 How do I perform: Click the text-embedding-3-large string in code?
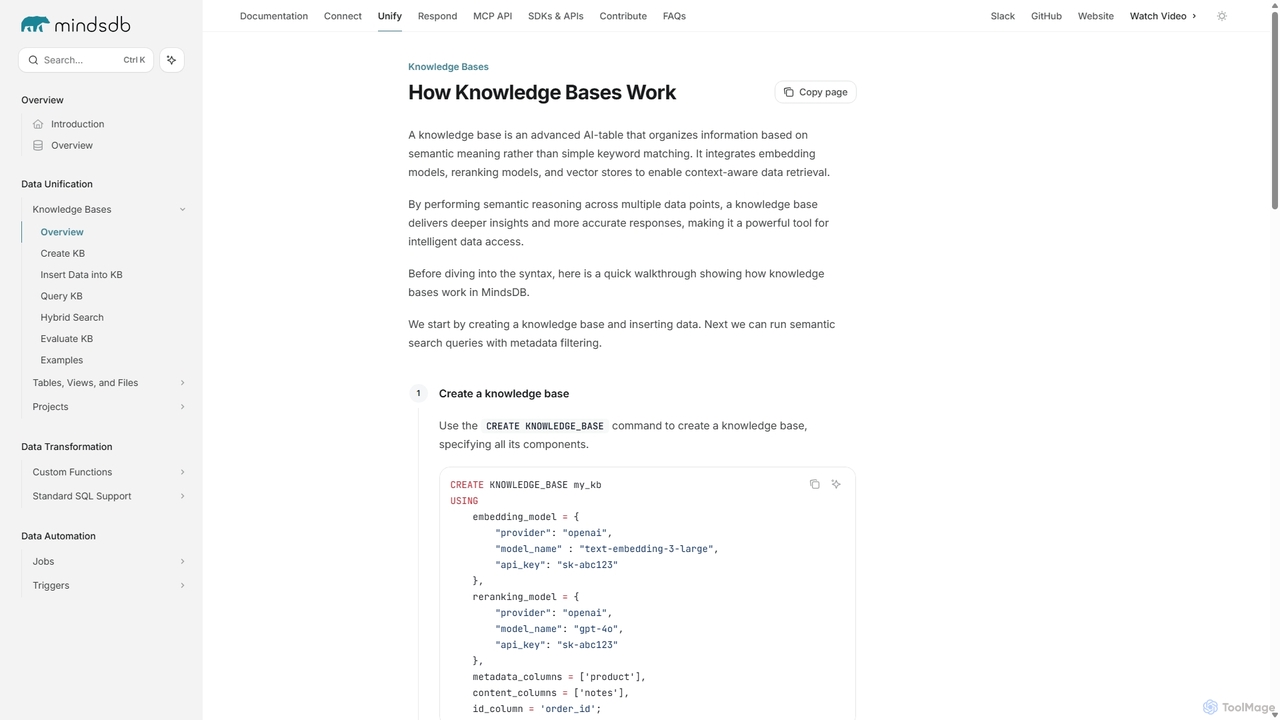(x=646, y=549)
